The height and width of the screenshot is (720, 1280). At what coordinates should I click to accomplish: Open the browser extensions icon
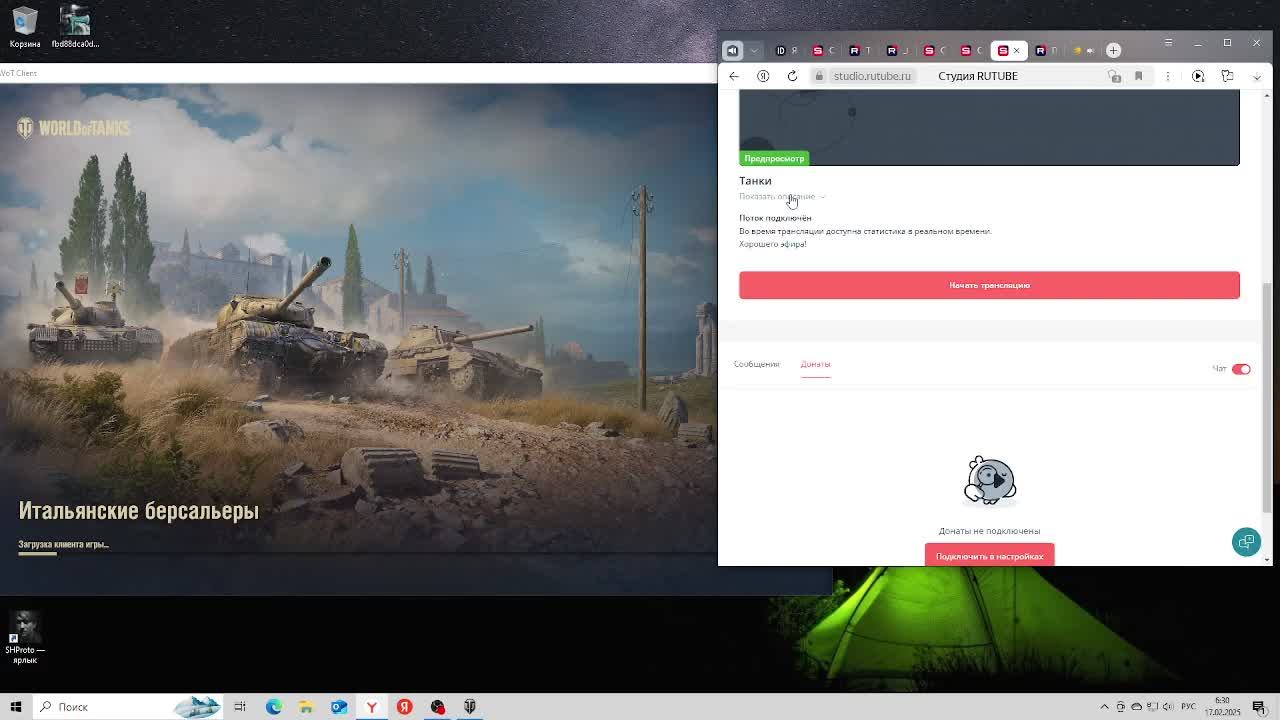coord(1228,76)
